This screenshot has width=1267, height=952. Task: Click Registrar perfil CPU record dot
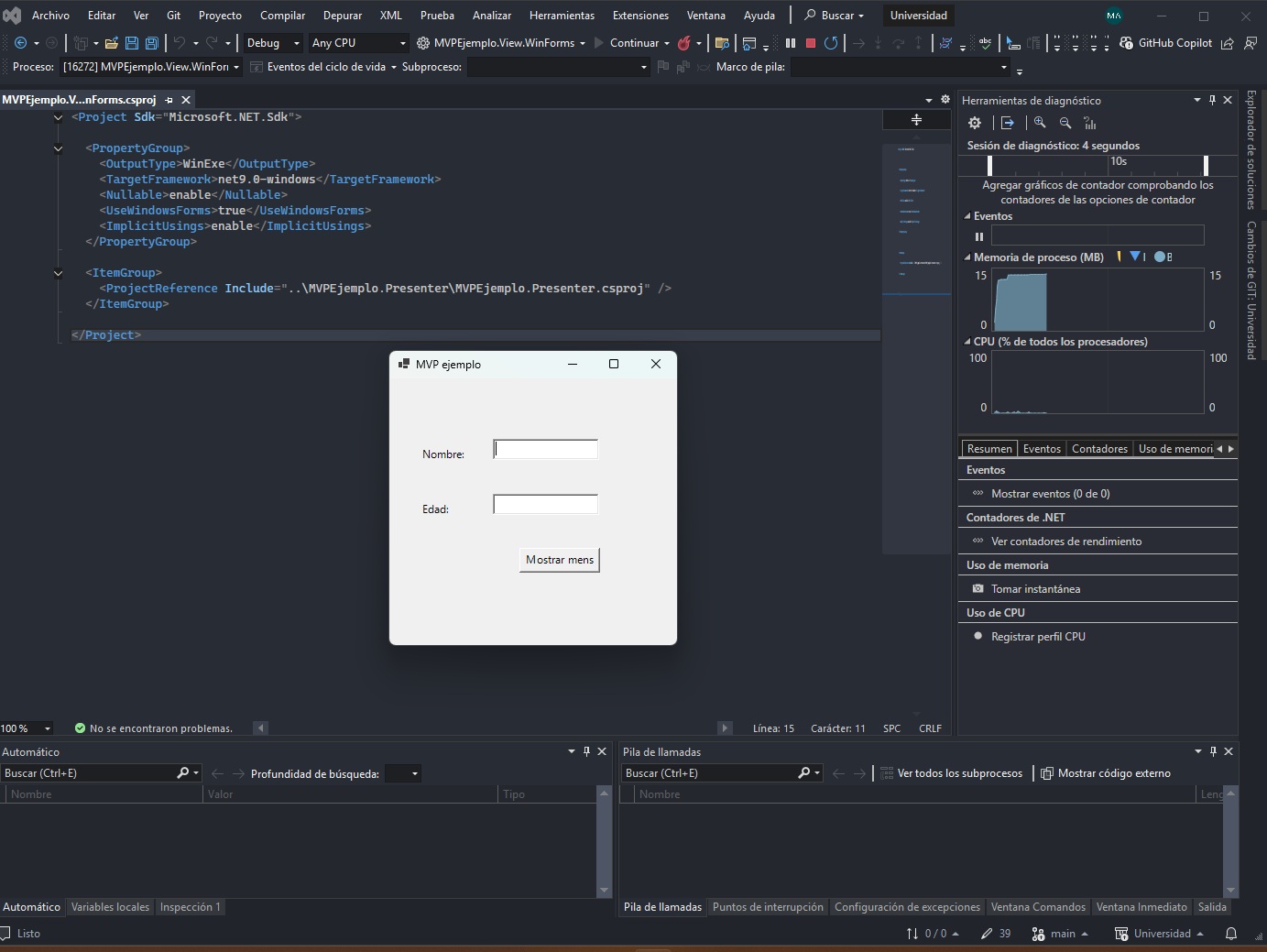(978, 636)
